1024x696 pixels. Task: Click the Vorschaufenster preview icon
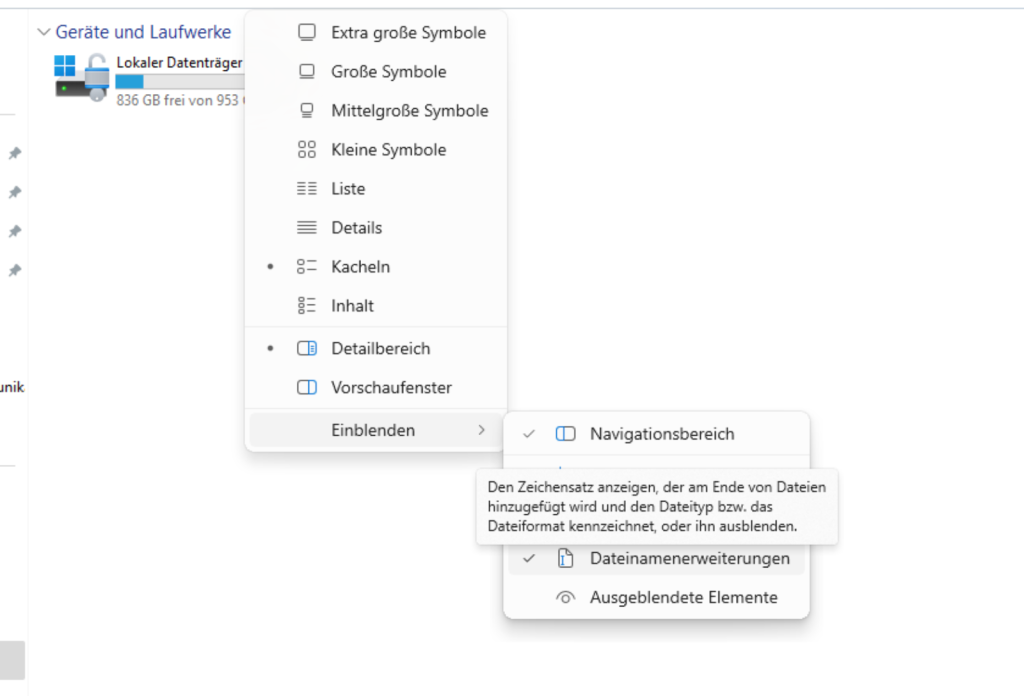pos(306,387)
